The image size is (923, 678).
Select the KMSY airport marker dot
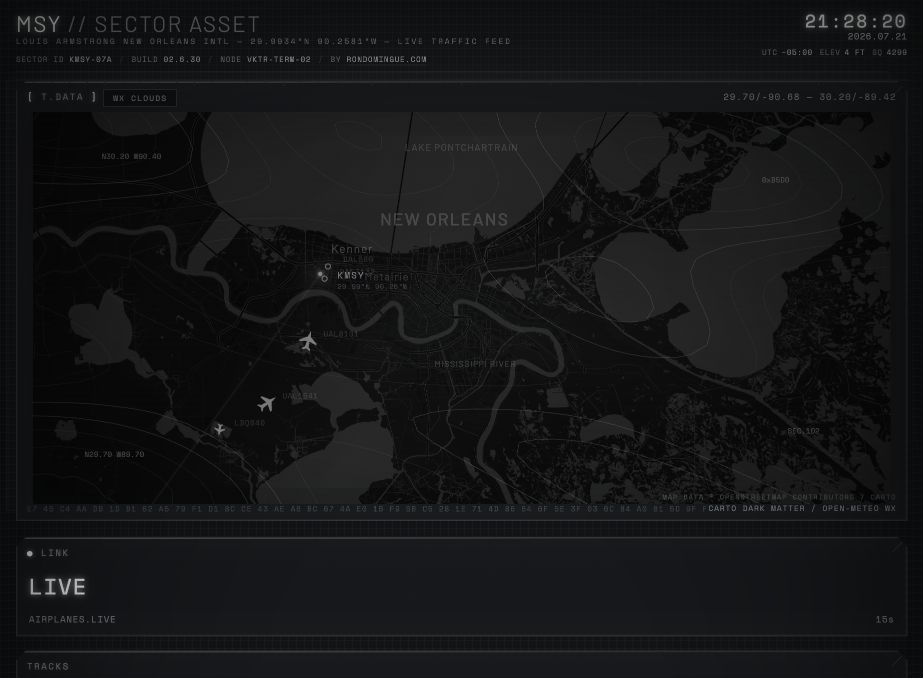click(x=320, y=274)
